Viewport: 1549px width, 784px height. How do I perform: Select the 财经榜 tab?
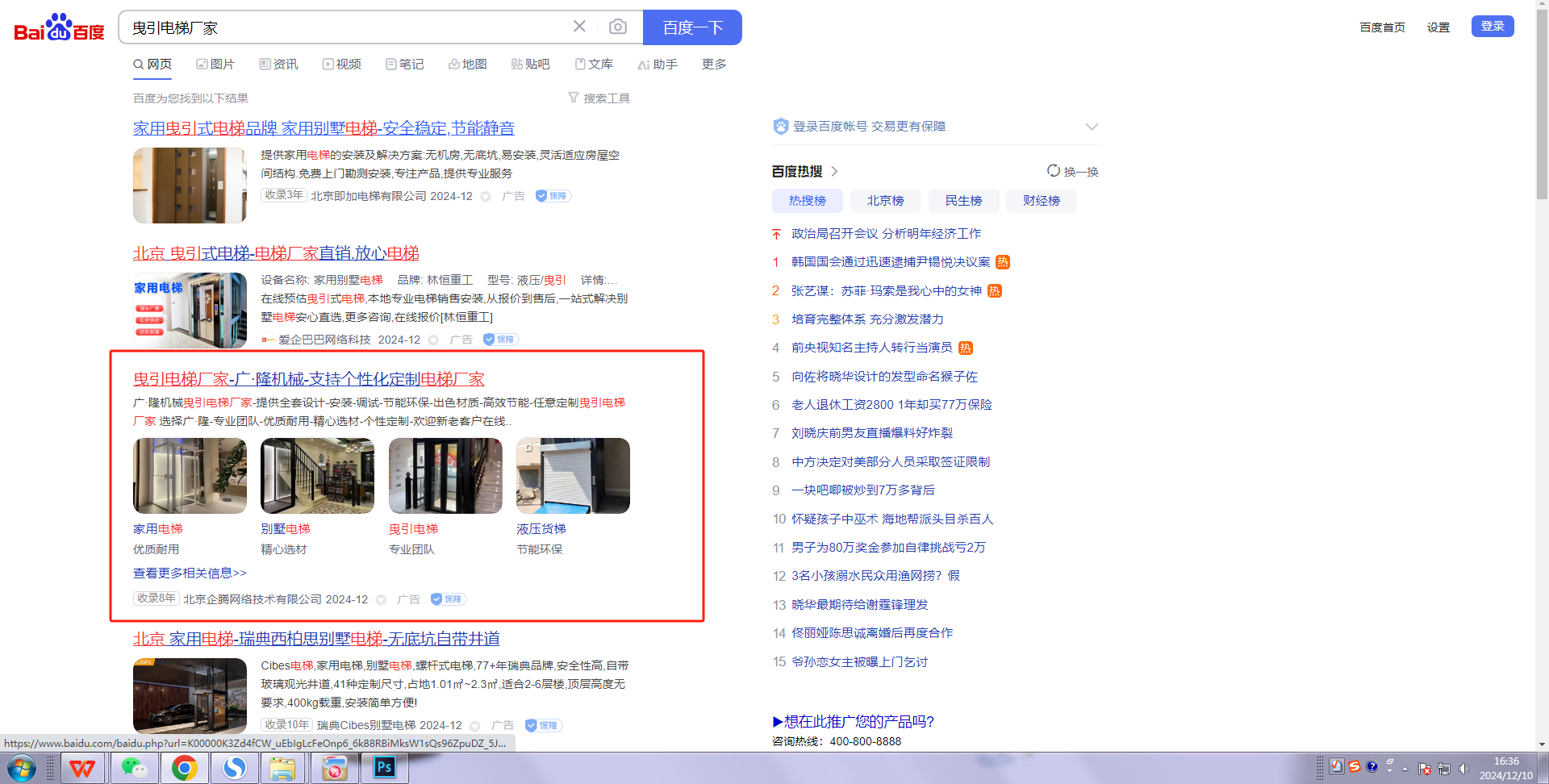[1042, 200]
